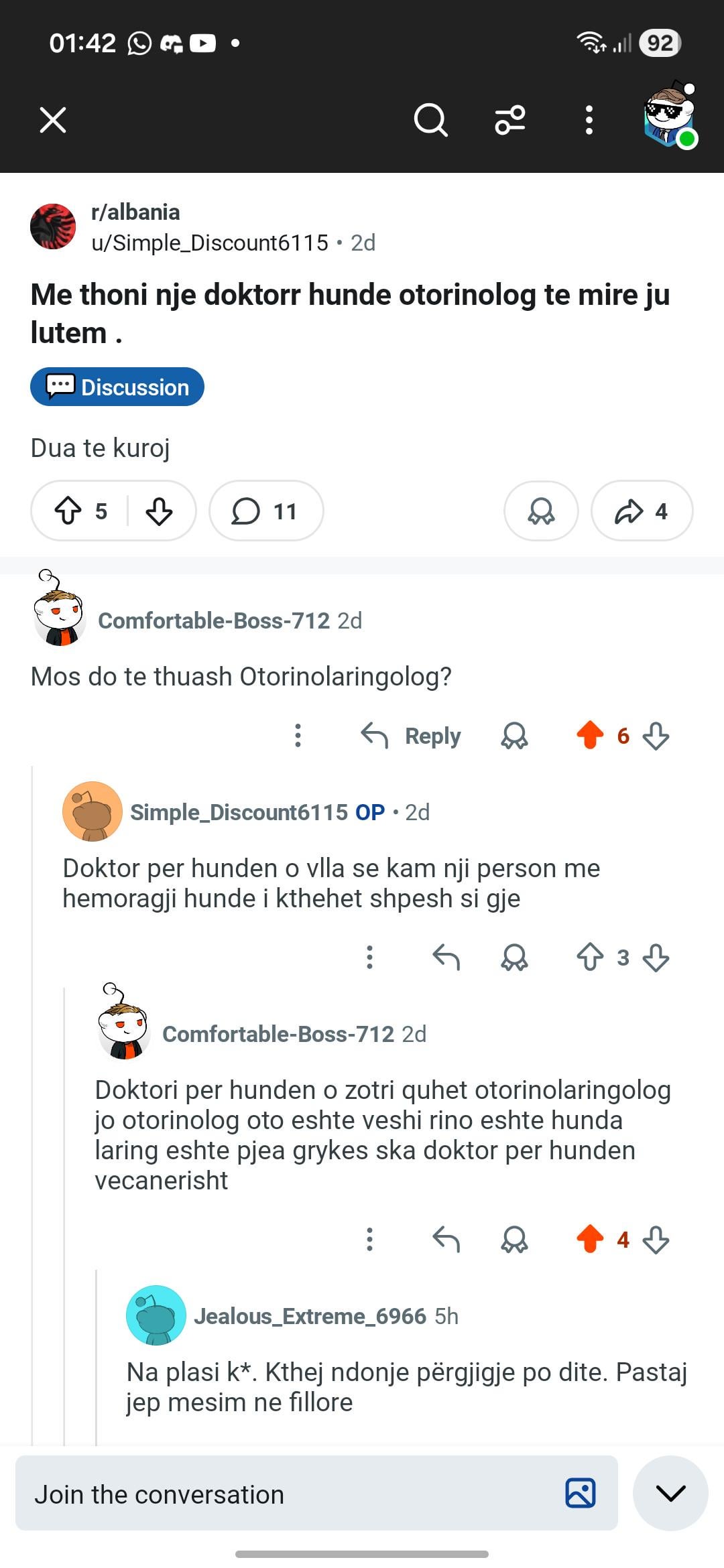The height and width of the screenshot is (1568, 724).
Task: Open the post's 11 comments
Action: 265,511
